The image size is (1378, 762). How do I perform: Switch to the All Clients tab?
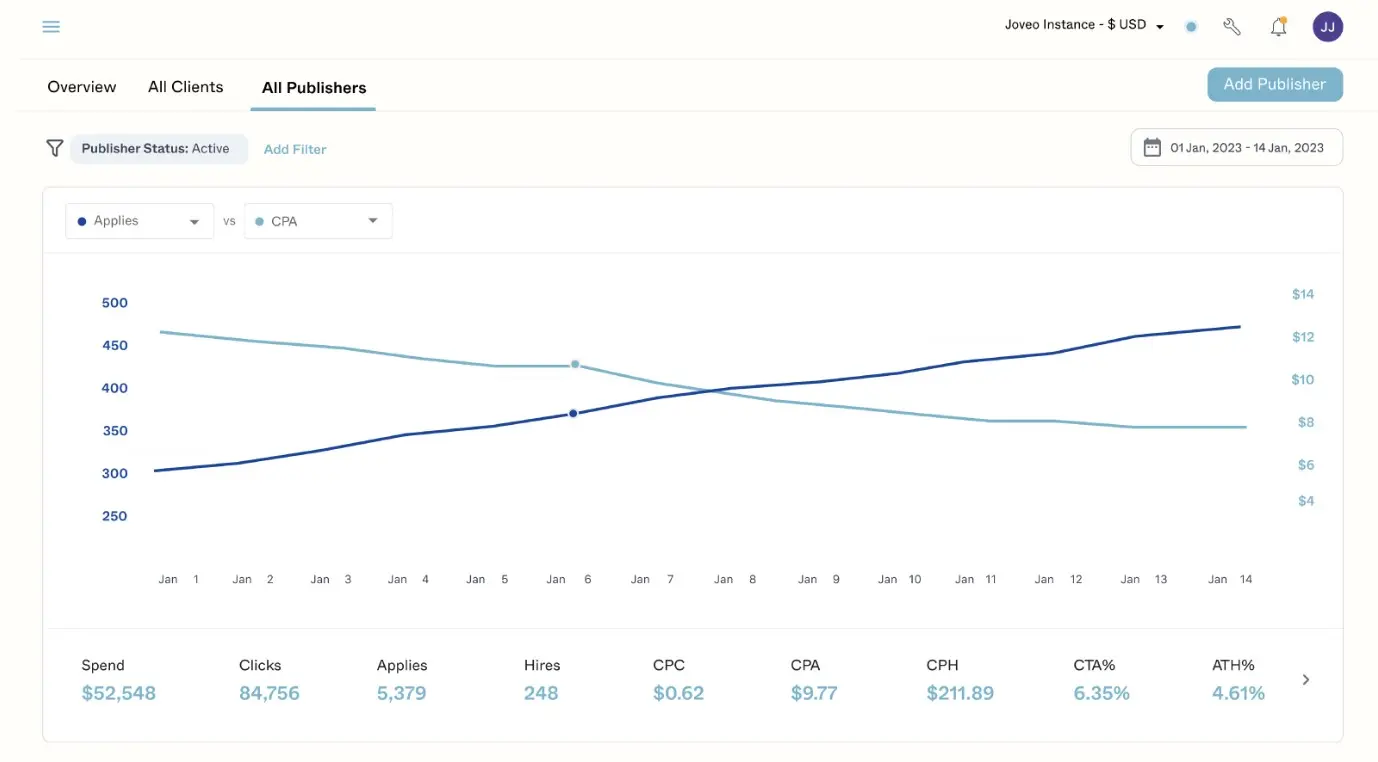[185, 86]
